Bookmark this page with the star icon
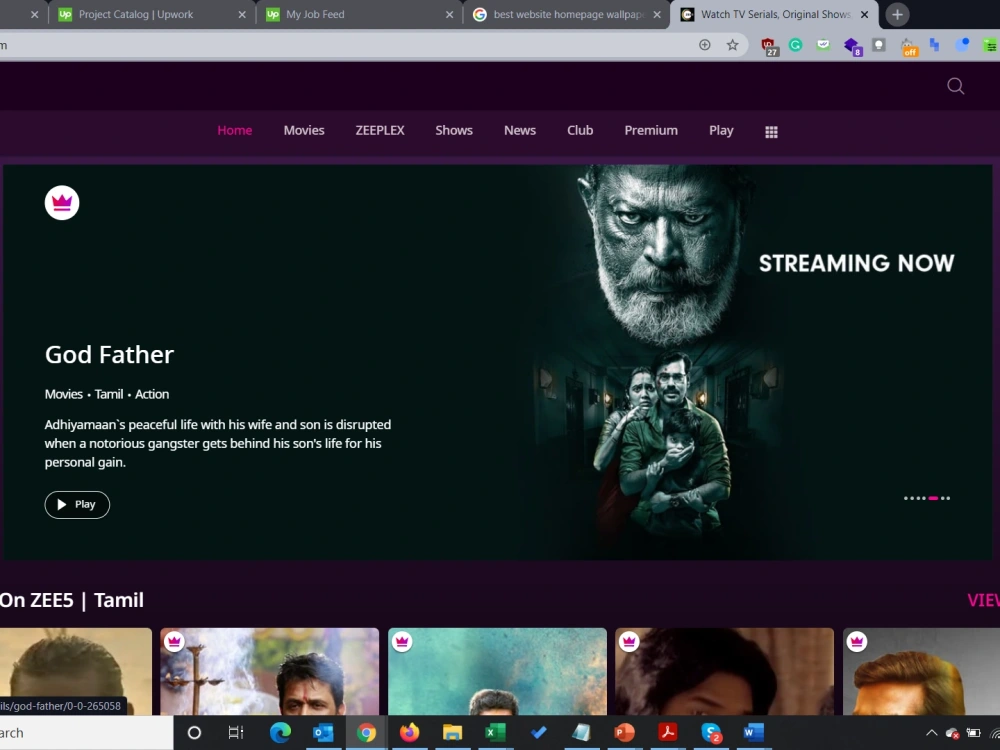Viewport: 1000px width, 750px height. click(732, 45)
